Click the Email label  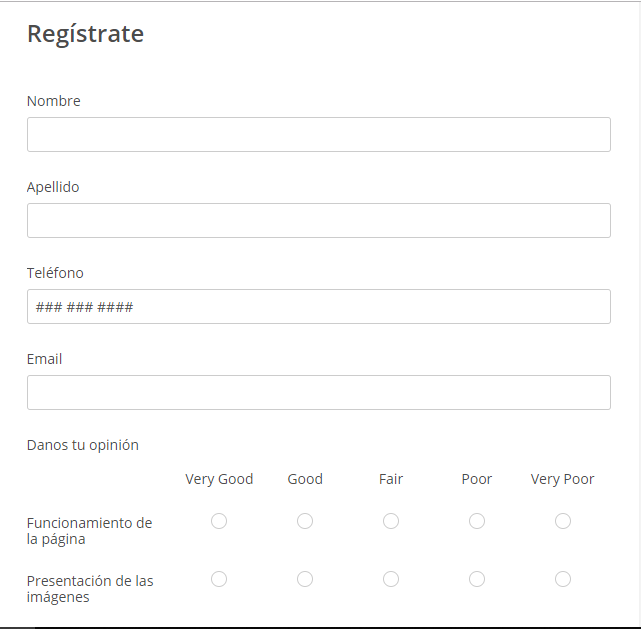click(x=45, y=359)
